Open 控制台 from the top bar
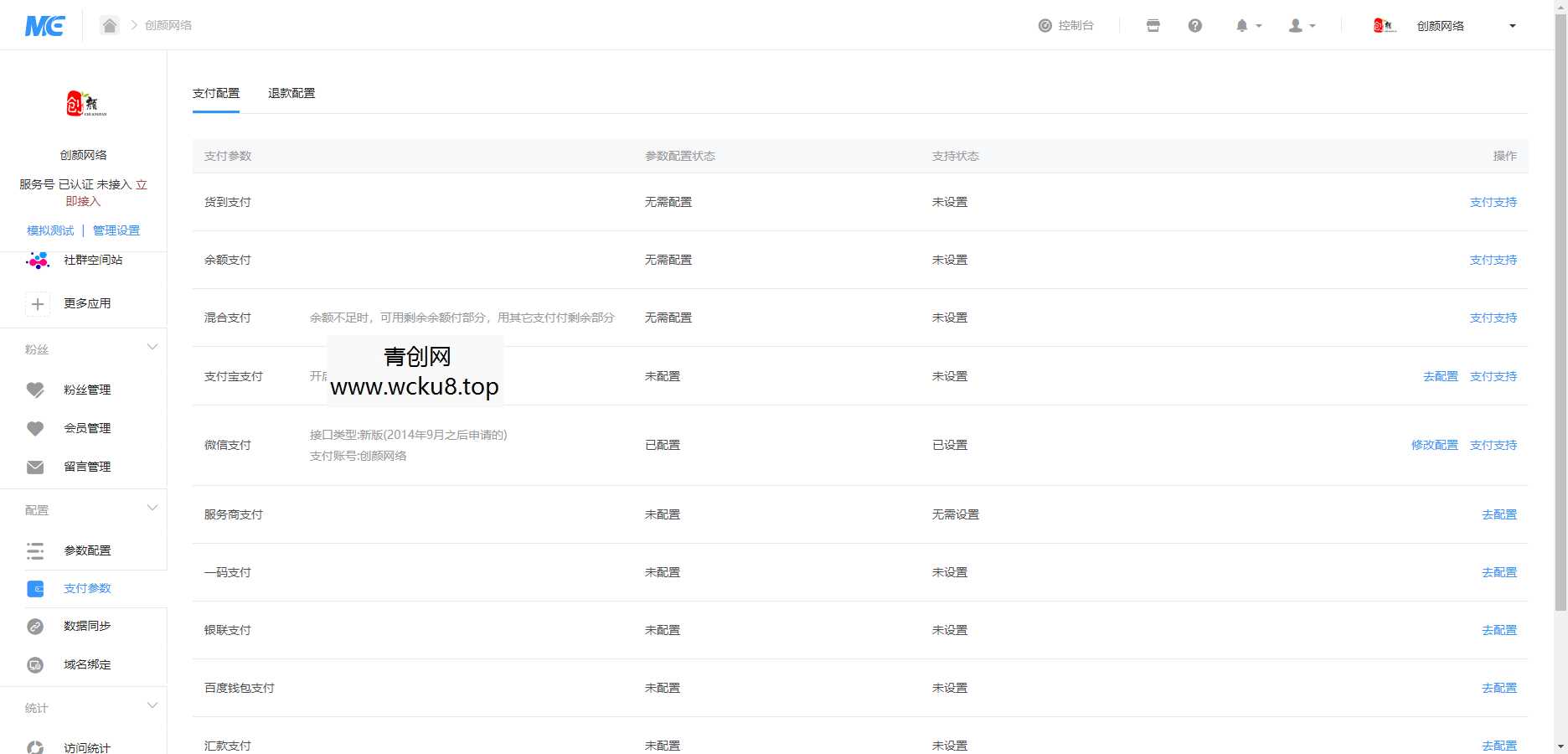This screenshot has height=754, width=1568. tap(1066, 26)
